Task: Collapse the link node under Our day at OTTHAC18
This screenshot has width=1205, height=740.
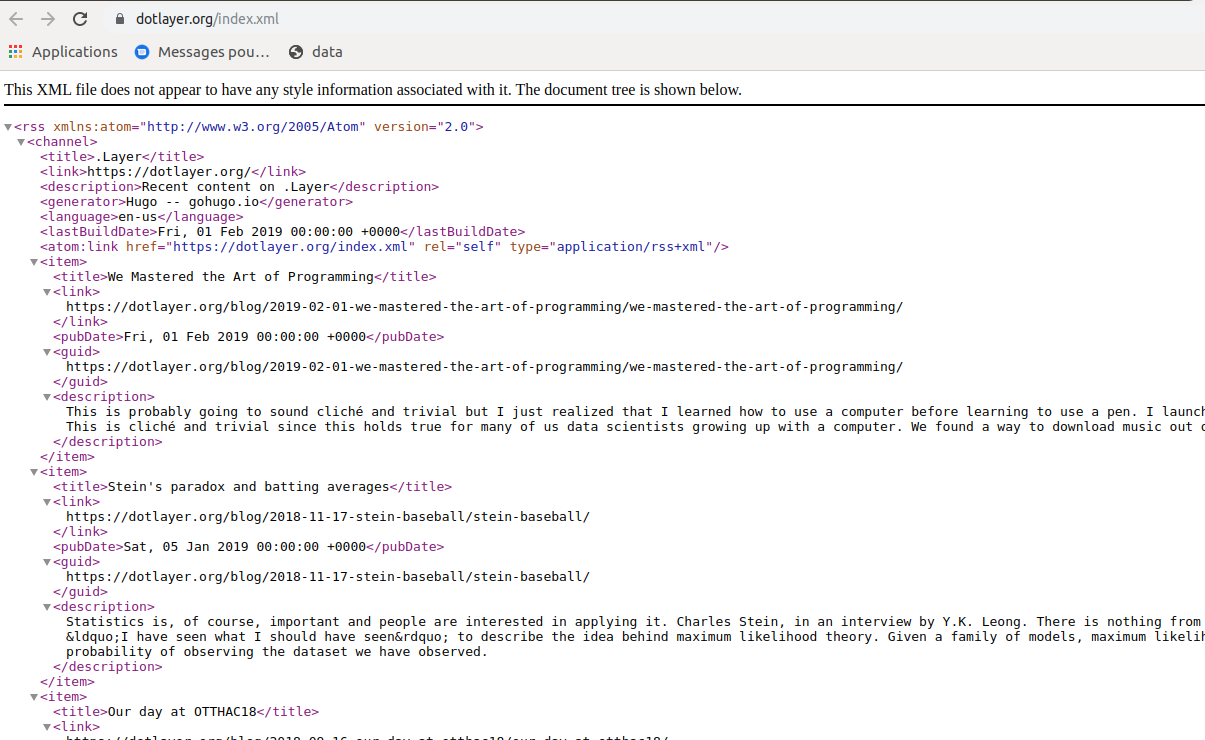Action: pos(47,728)
